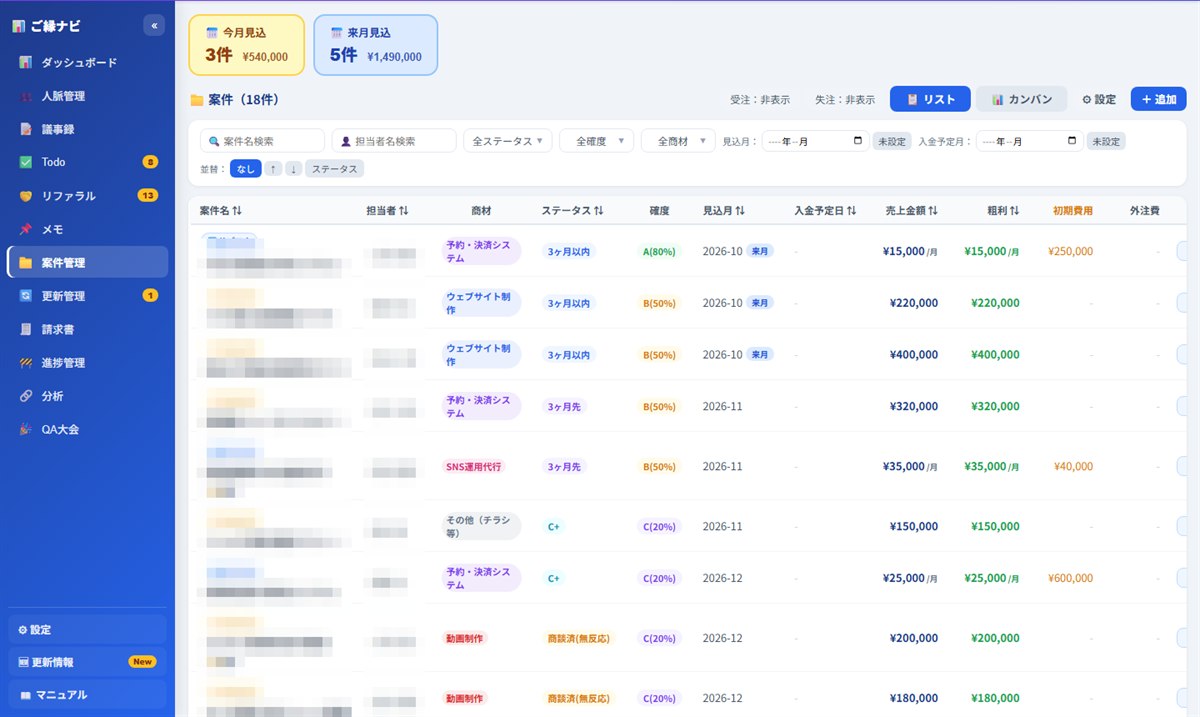Click the ¥250,000 初期費用 value
The height and width of the screenshot is (717, 1200).
click(x=1070, y=251)
